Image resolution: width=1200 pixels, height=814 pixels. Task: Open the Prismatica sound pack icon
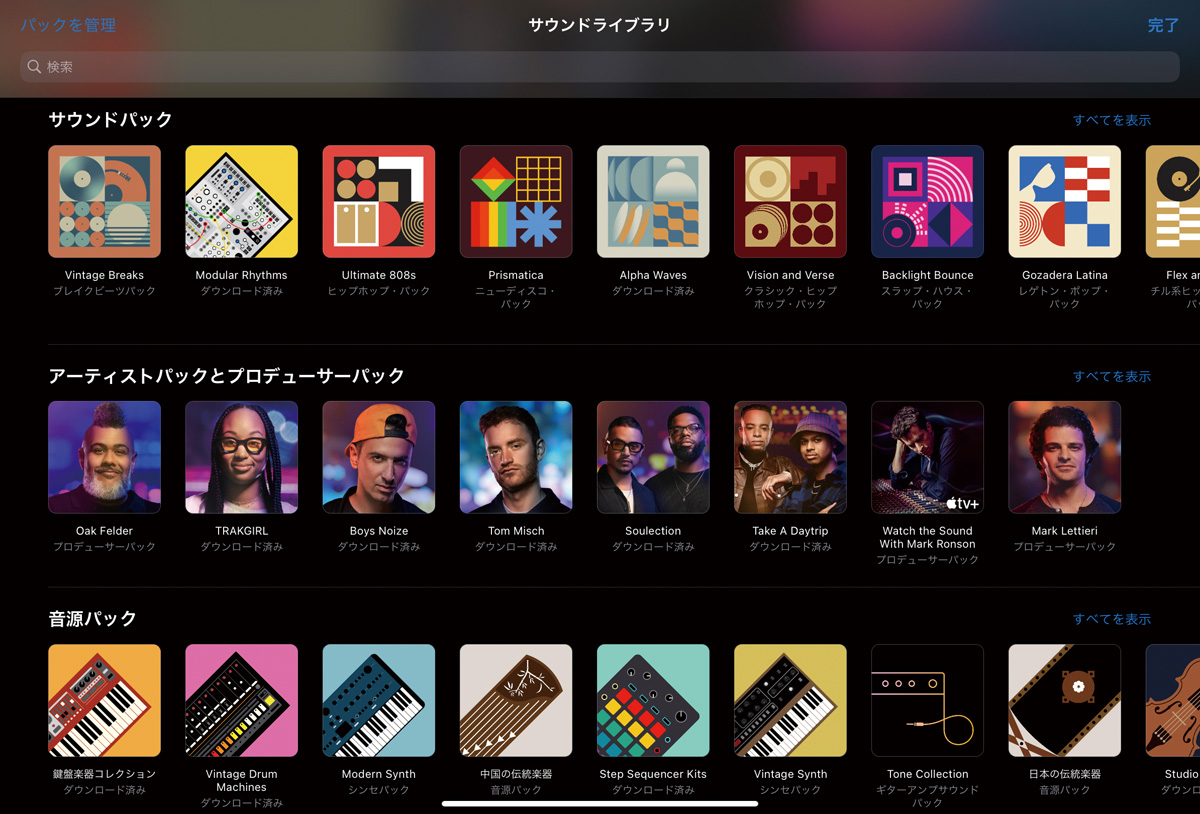click(x=516, y=201)
